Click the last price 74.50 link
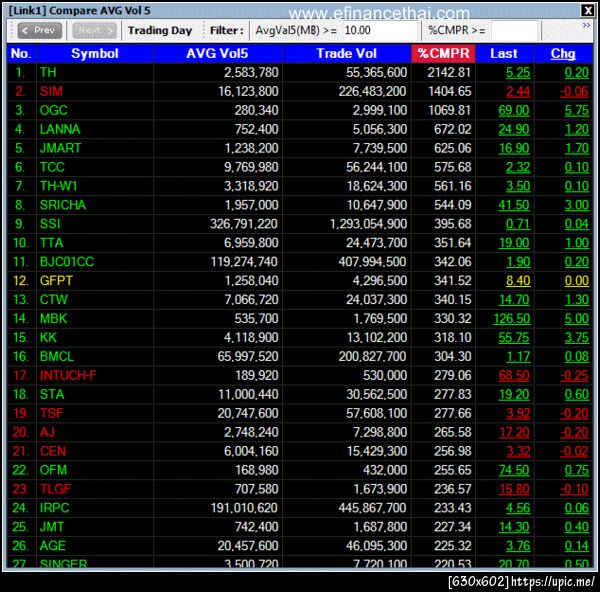Image resolution: width=600 pixels, height=592 pixels. point(514,470)
